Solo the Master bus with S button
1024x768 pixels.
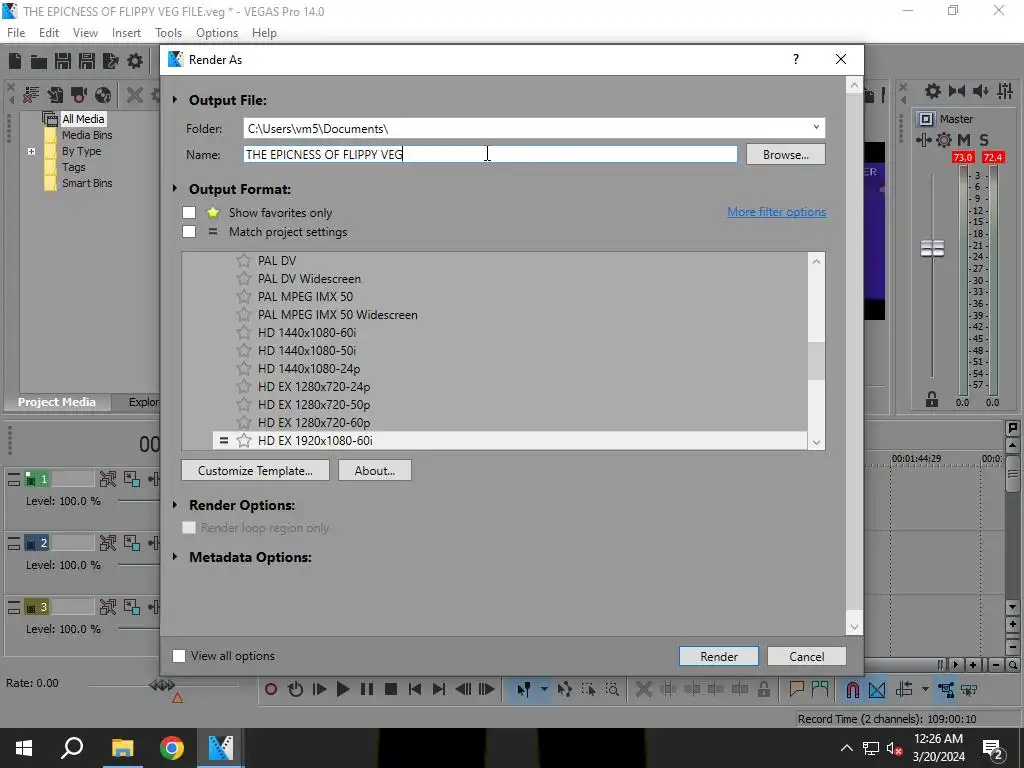coord(984,140)
